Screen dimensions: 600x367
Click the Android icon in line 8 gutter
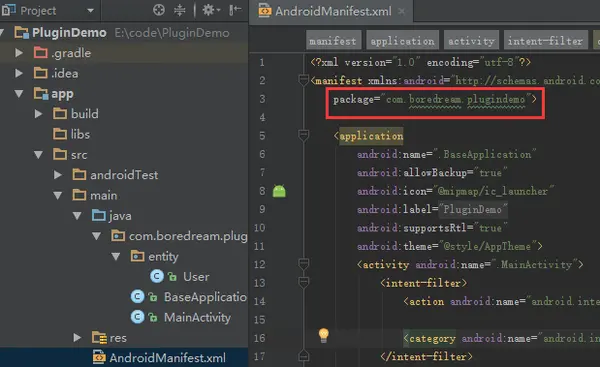[279, 191]
